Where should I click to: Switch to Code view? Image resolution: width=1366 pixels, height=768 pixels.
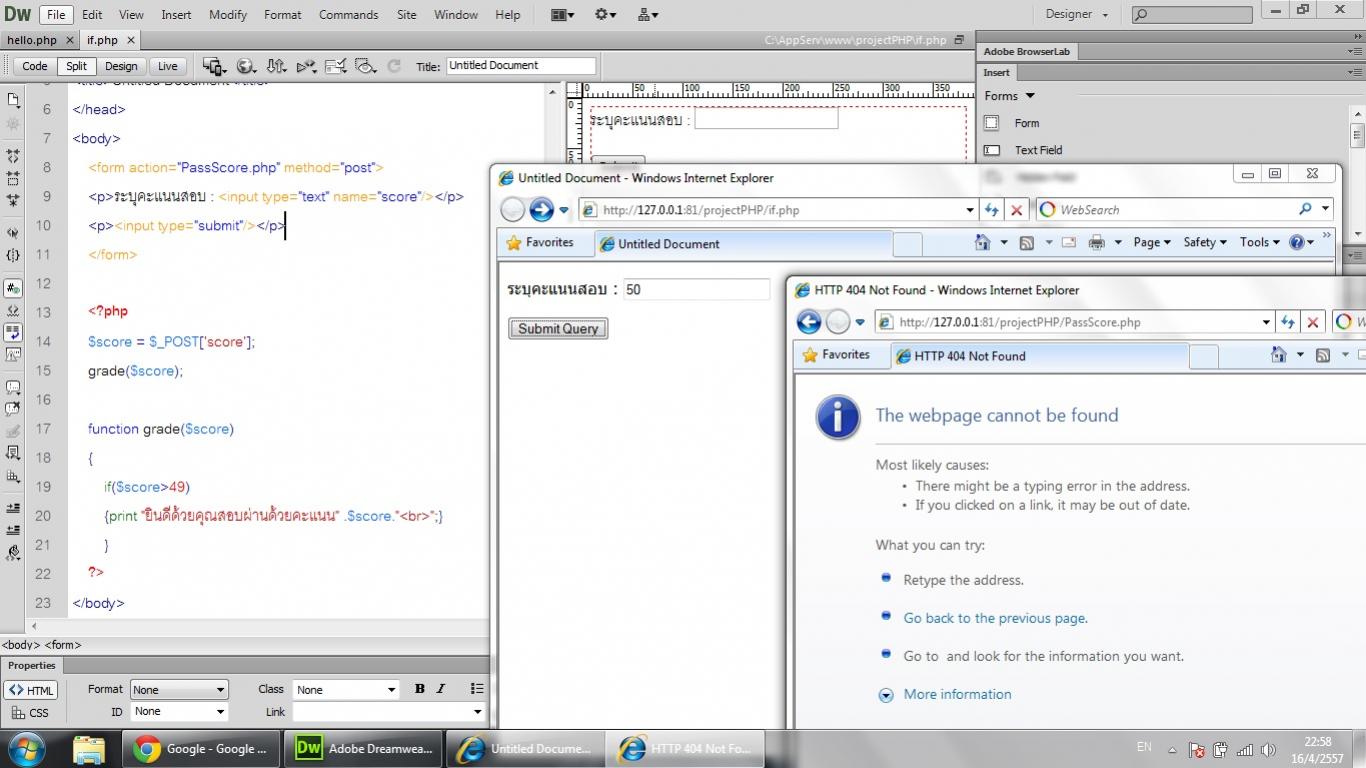tap(35, 66)
